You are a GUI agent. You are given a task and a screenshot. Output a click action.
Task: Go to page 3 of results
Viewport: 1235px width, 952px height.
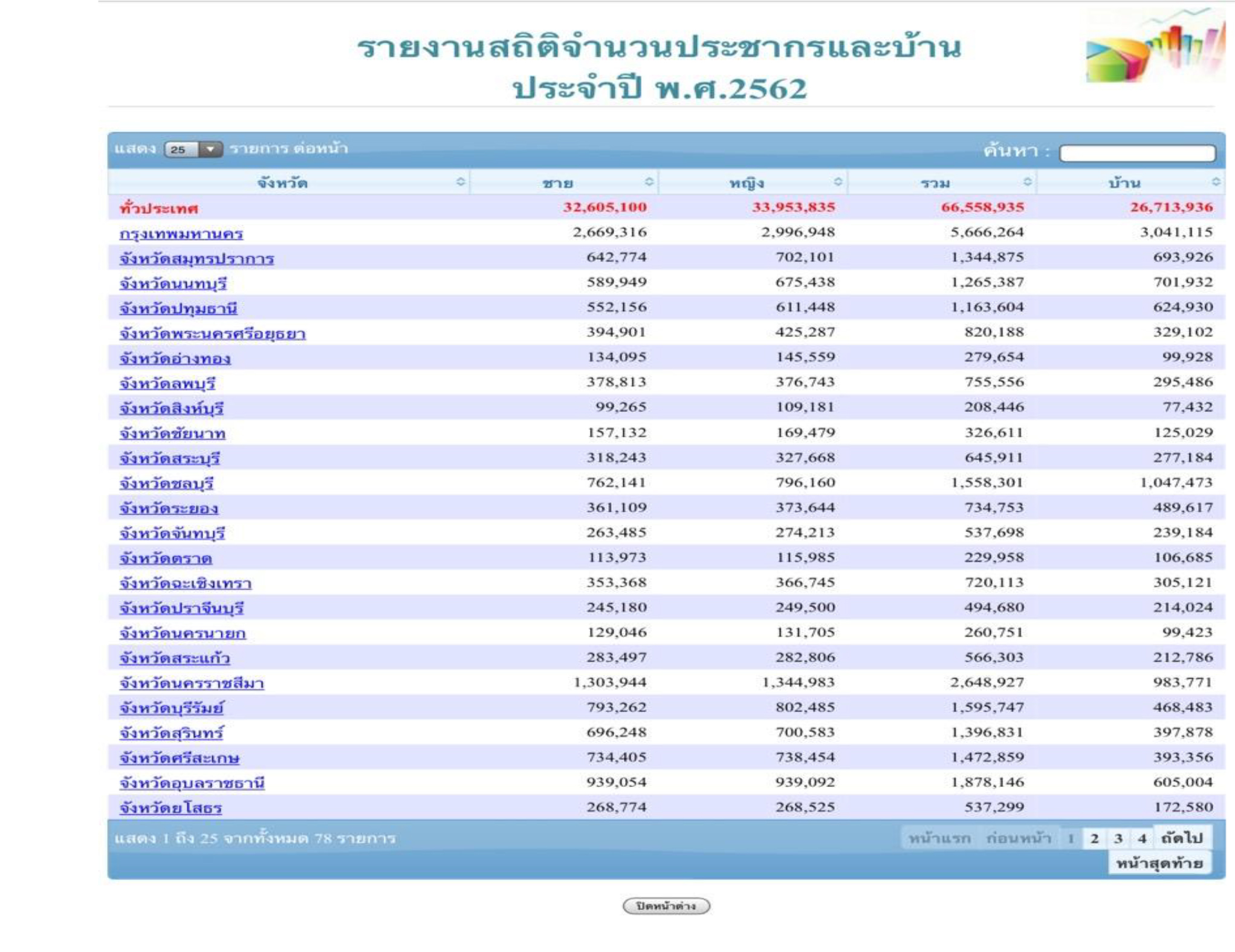pyautogui.click(x=1118, y=838)
